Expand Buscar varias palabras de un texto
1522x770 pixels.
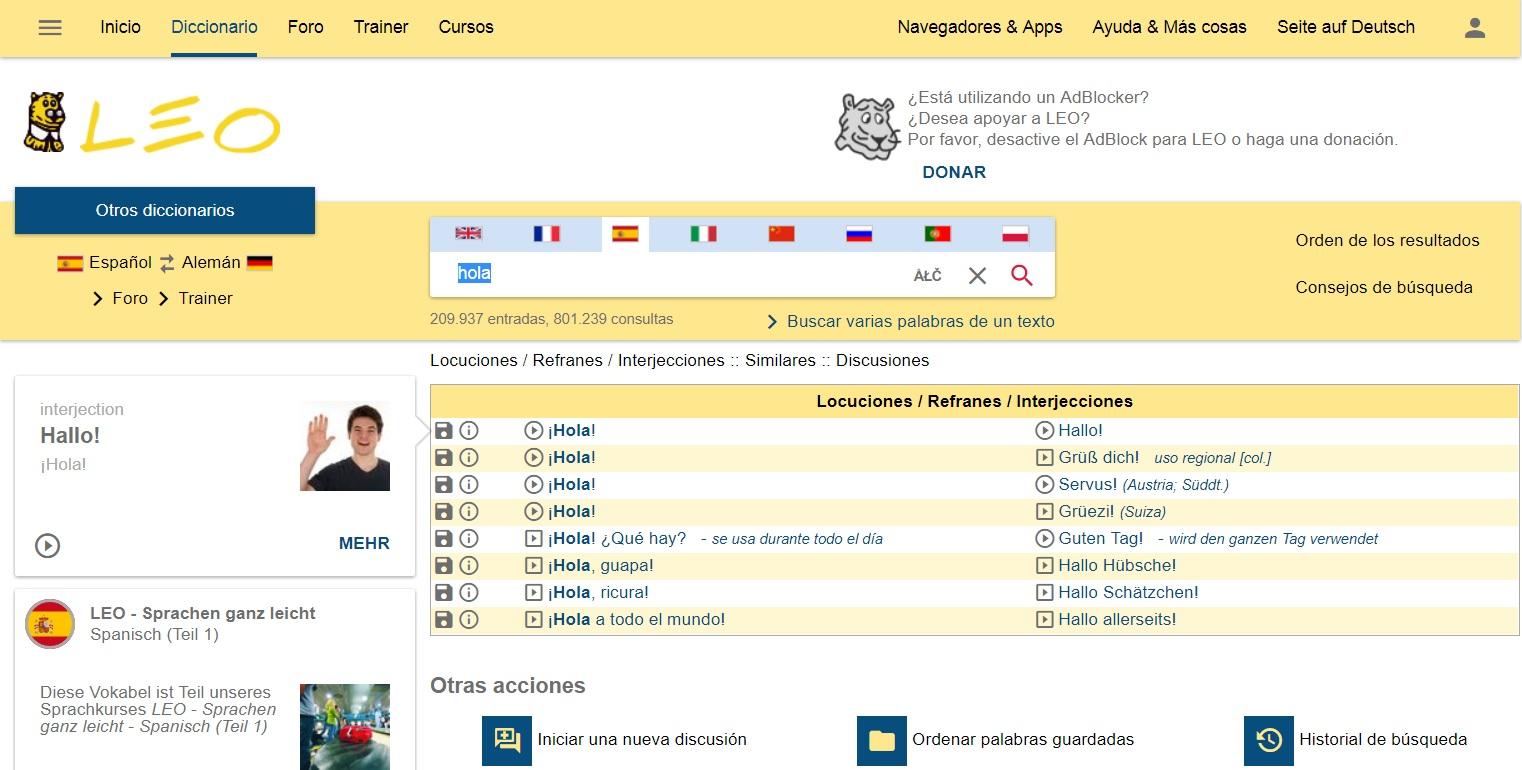tap(911, 322)
